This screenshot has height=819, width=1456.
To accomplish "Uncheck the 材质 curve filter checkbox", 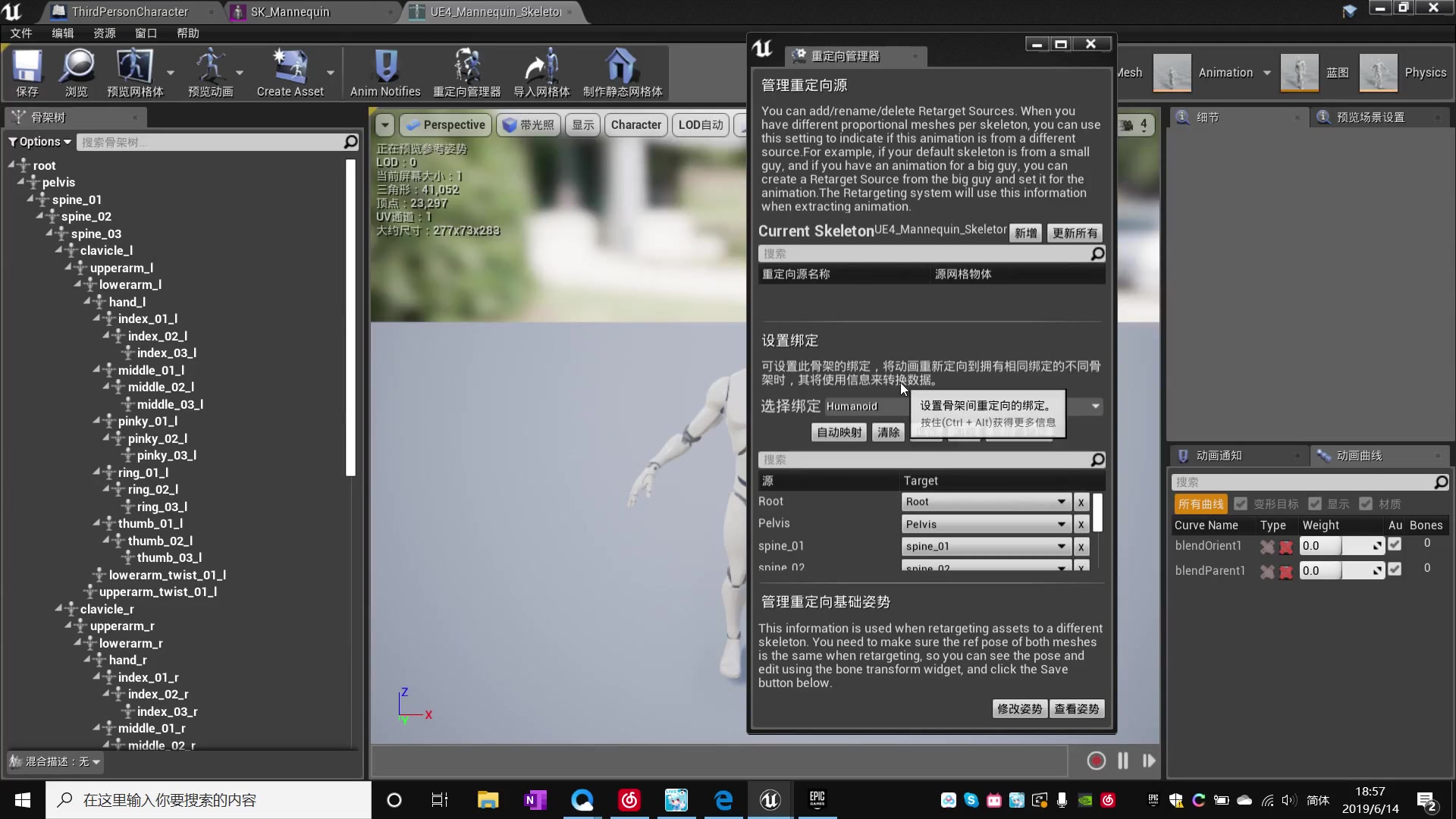I will coord(1367,503).
